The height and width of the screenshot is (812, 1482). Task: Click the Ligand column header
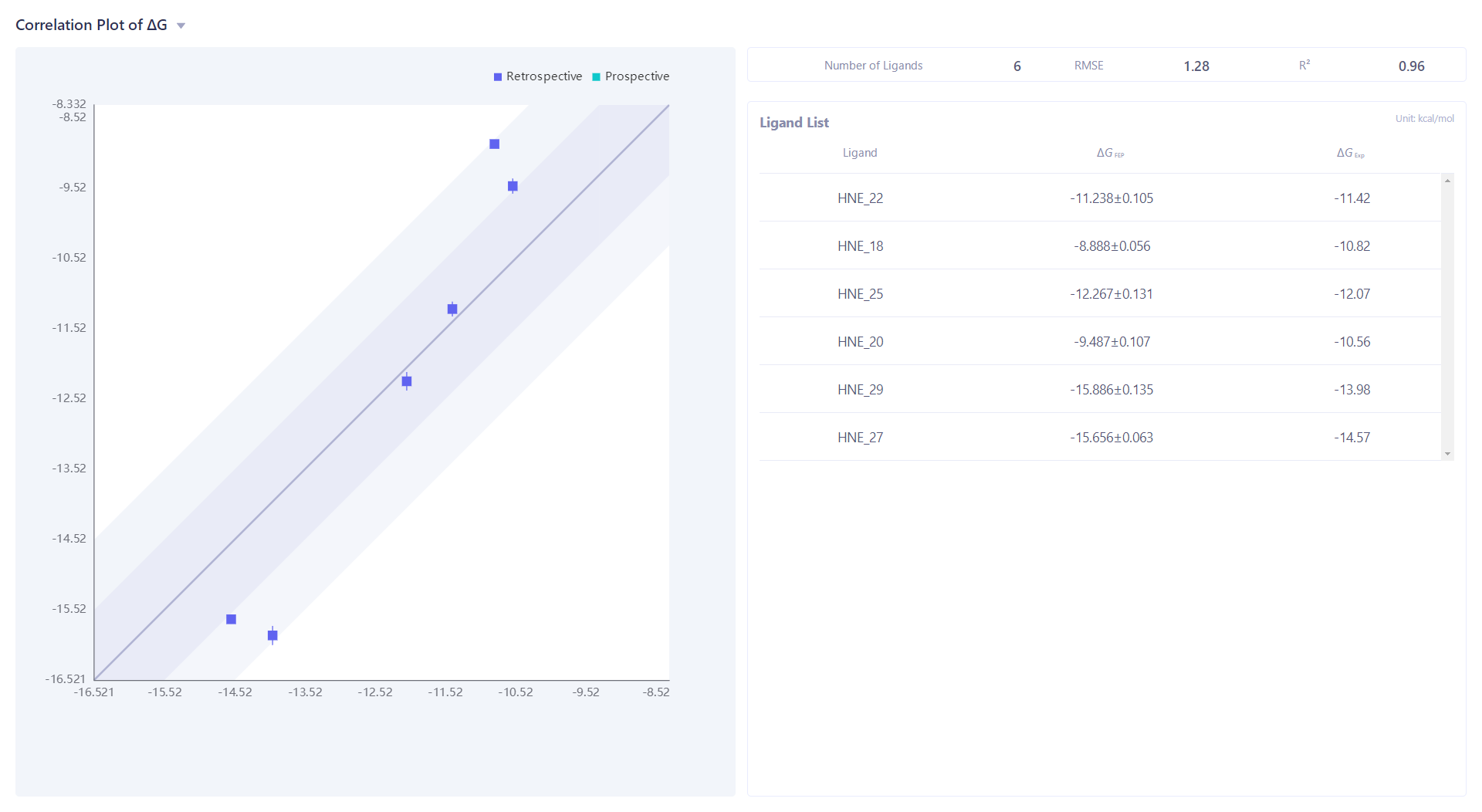tap(859, 153)
